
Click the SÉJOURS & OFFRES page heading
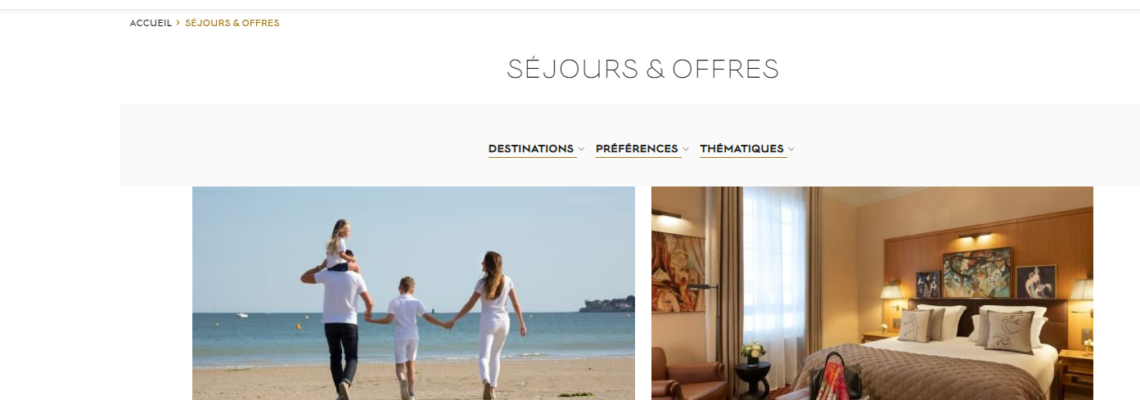tap(643, 68)
